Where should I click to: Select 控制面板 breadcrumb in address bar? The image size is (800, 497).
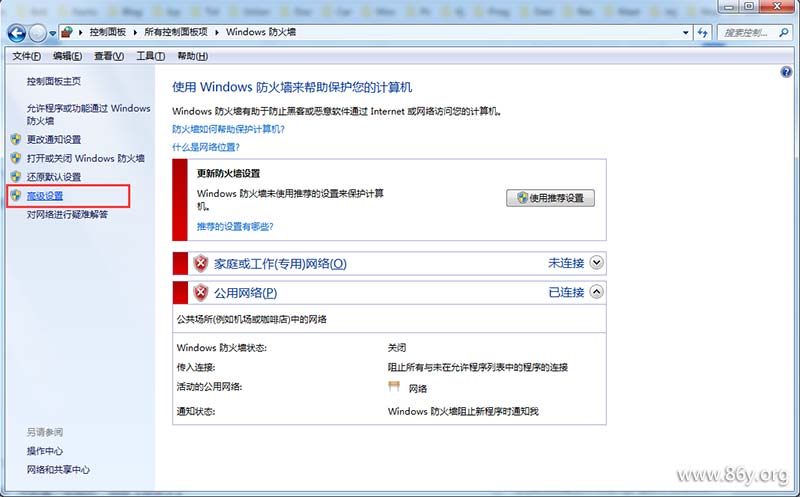pos(107,32)
